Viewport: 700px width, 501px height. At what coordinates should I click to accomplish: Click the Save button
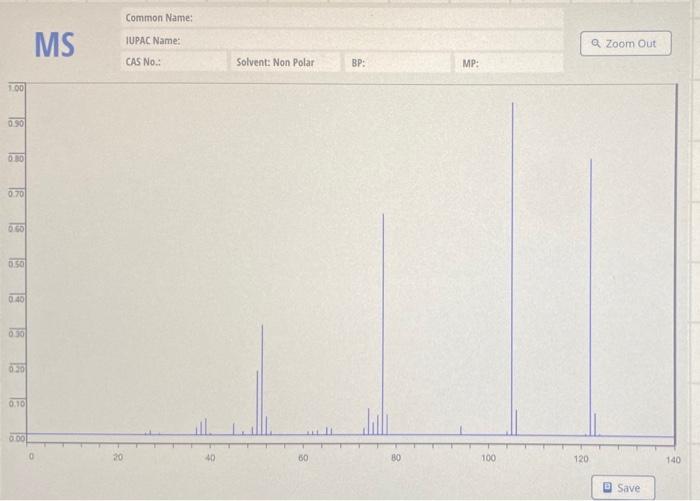623,488
